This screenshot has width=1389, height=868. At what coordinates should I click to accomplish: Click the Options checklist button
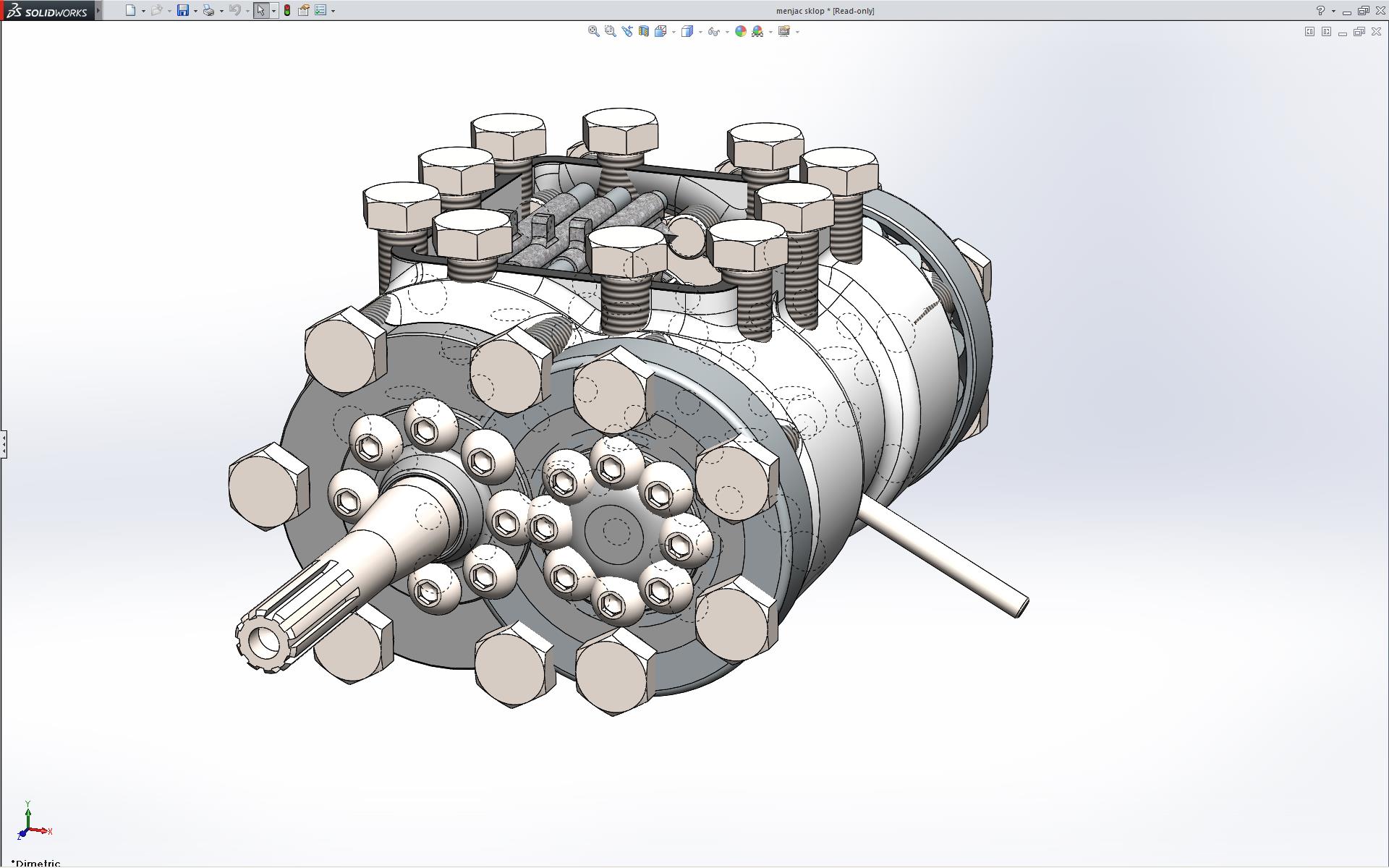(320, 10)
